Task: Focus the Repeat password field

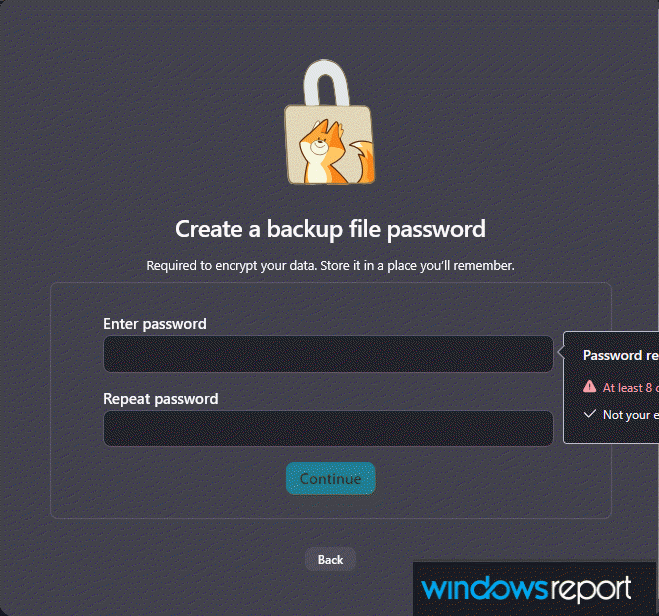Action: tap(328, 428)
